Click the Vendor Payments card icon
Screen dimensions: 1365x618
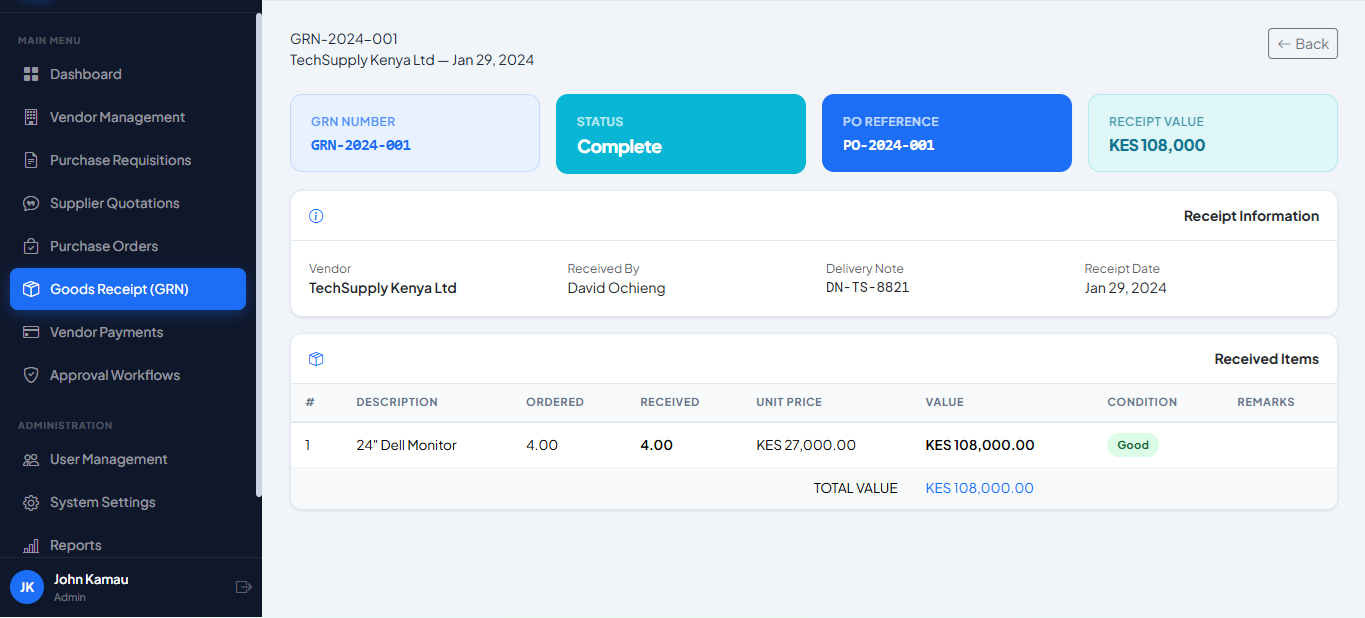pos(31,332)
